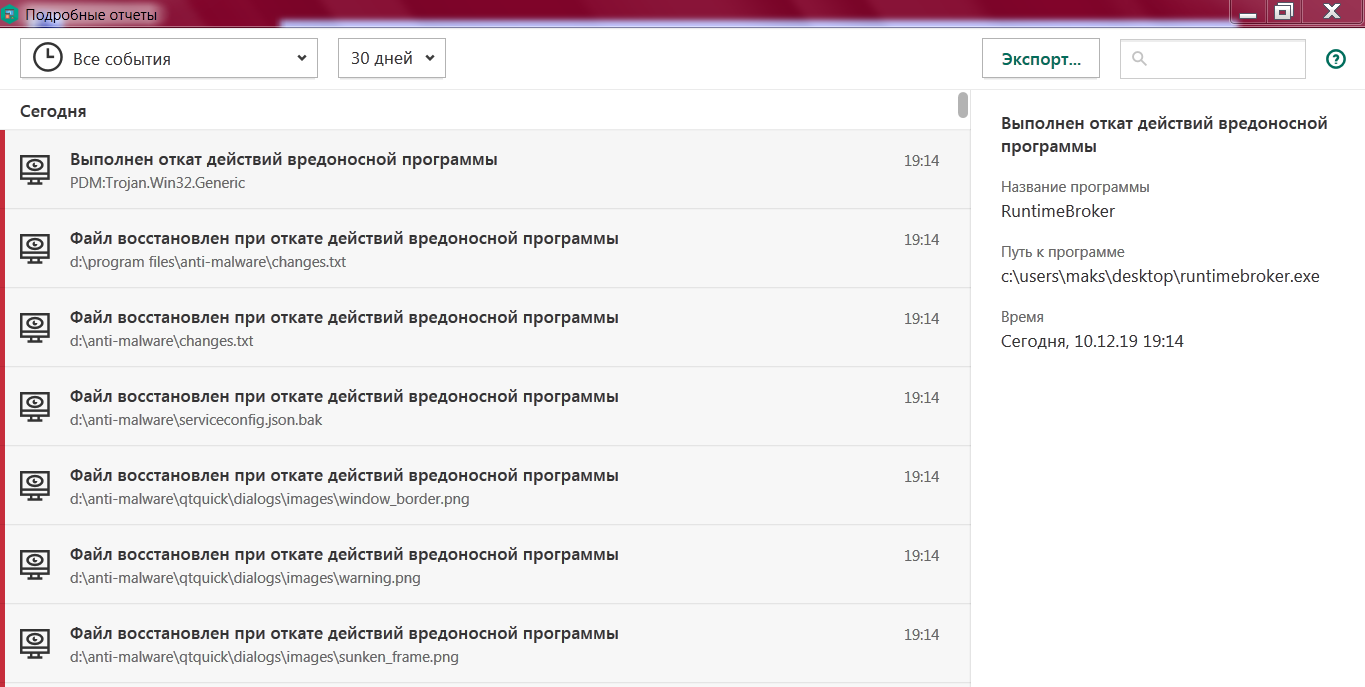This screenshot has width=1365, height=687.
Task: Open help via the green question mark icon
Action: 1336,59
